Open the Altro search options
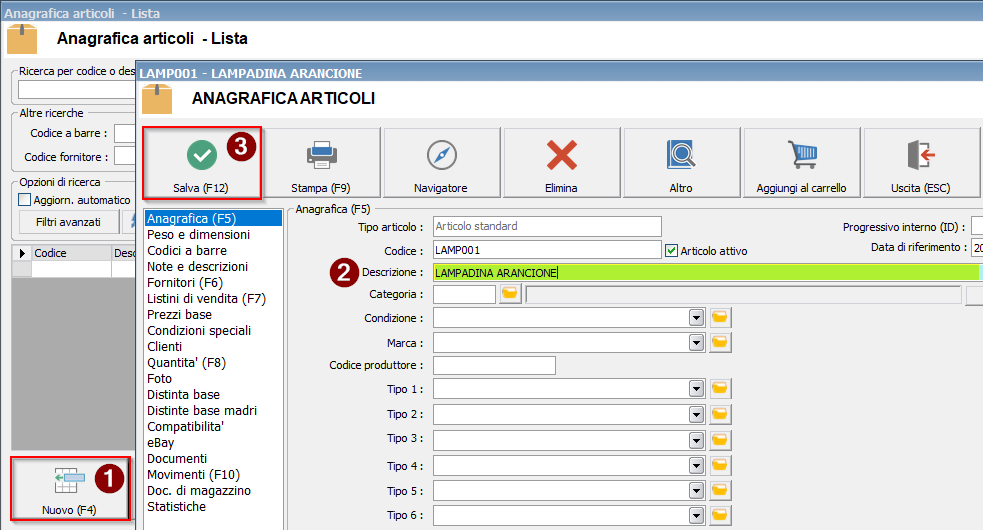 click(x=681, y=163)
